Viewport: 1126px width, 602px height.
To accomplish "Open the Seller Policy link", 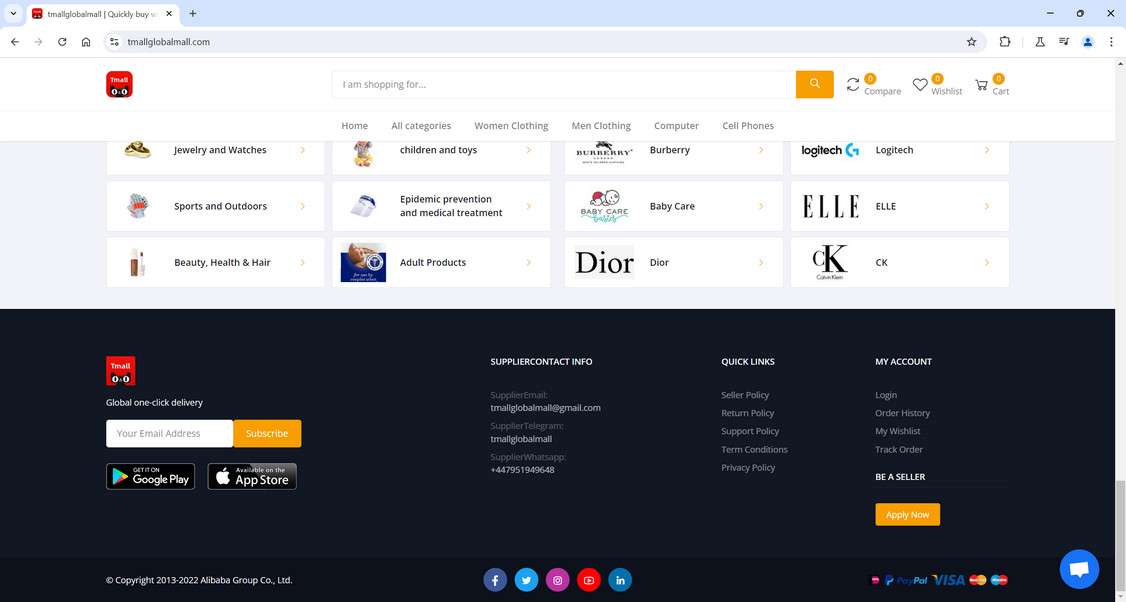I will 745,395.
